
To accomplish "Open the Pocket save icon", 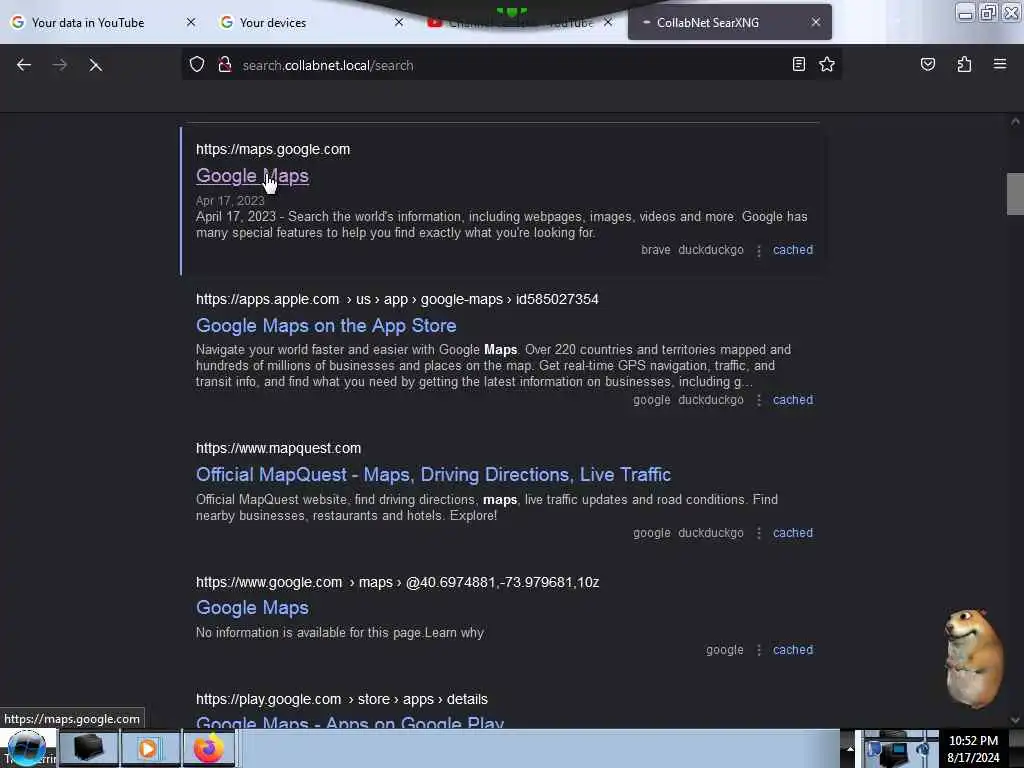I will (x=928, y=64).
